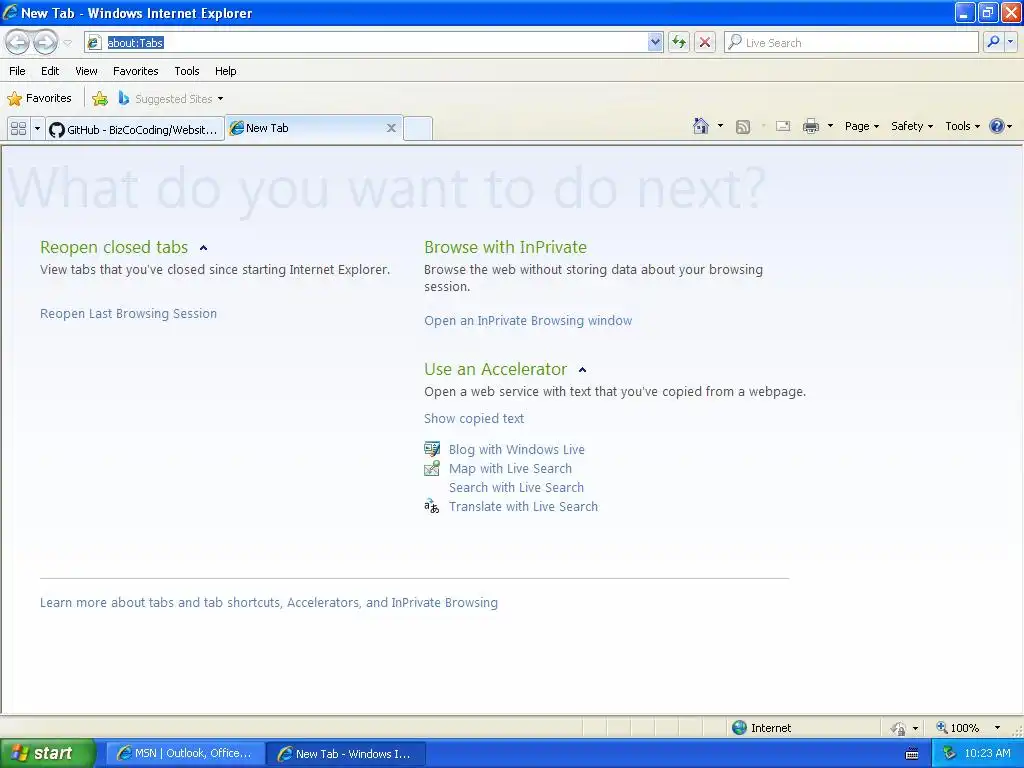The height and width of the screenshot is (768, 1024).
Task: Click the keyboard icon in taskbar
Action: click(912, 754)
